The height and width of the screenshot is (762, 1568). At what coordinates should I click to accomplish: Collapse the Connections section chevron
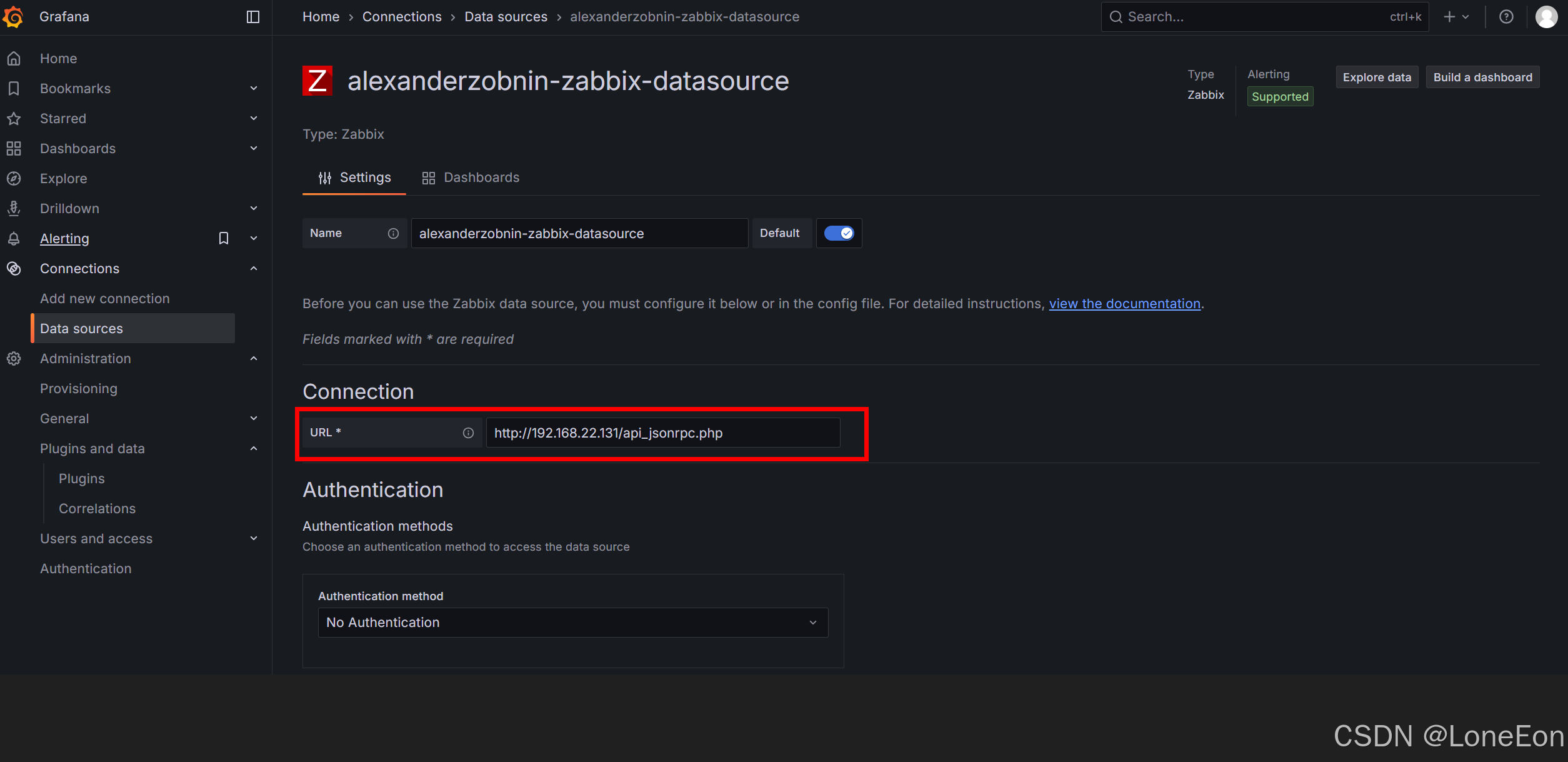254,268
